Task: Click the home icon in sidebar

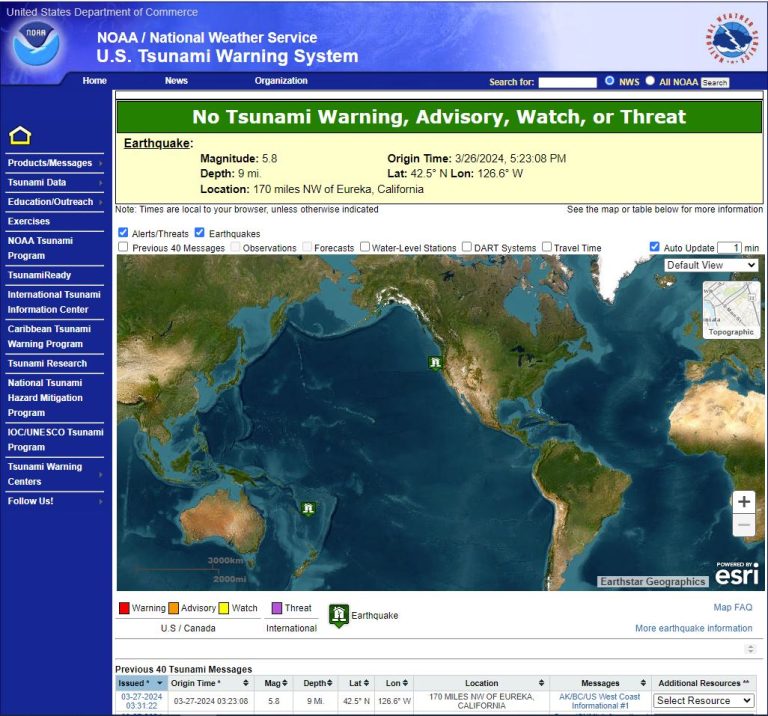Action: point(20,136)
